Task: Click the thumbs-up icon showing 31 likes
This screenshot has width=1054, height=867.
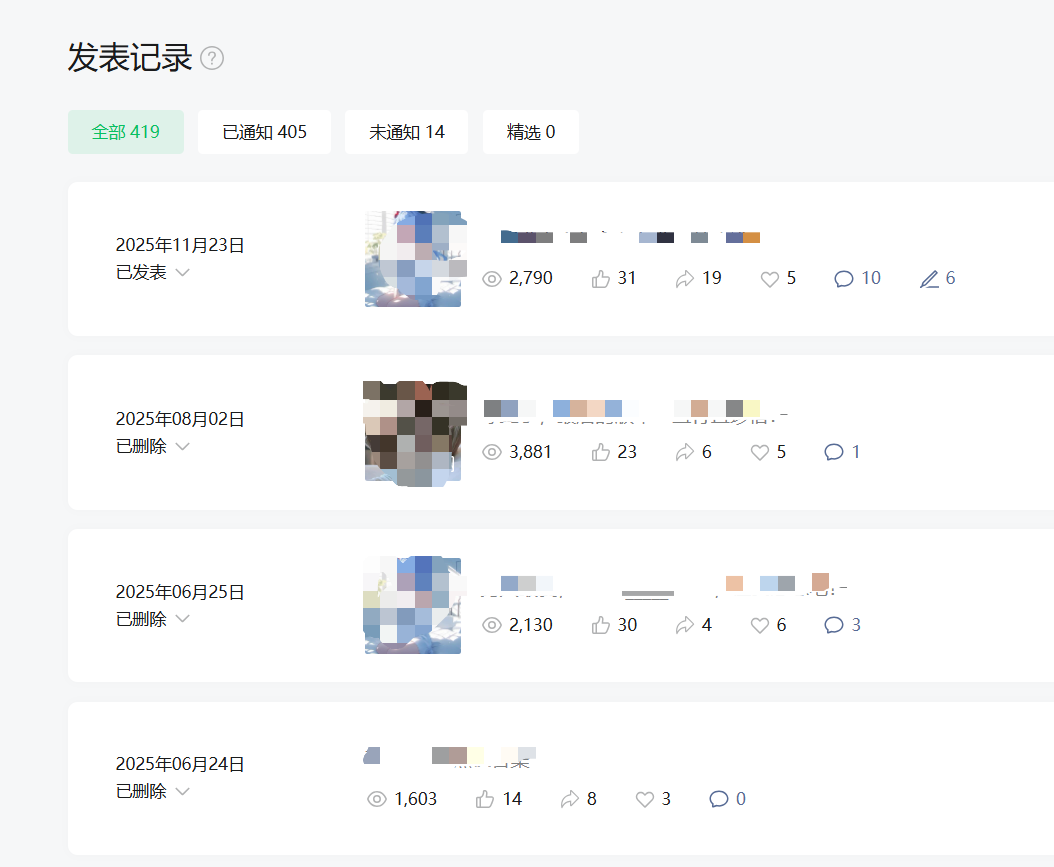Action: (600, 279)
